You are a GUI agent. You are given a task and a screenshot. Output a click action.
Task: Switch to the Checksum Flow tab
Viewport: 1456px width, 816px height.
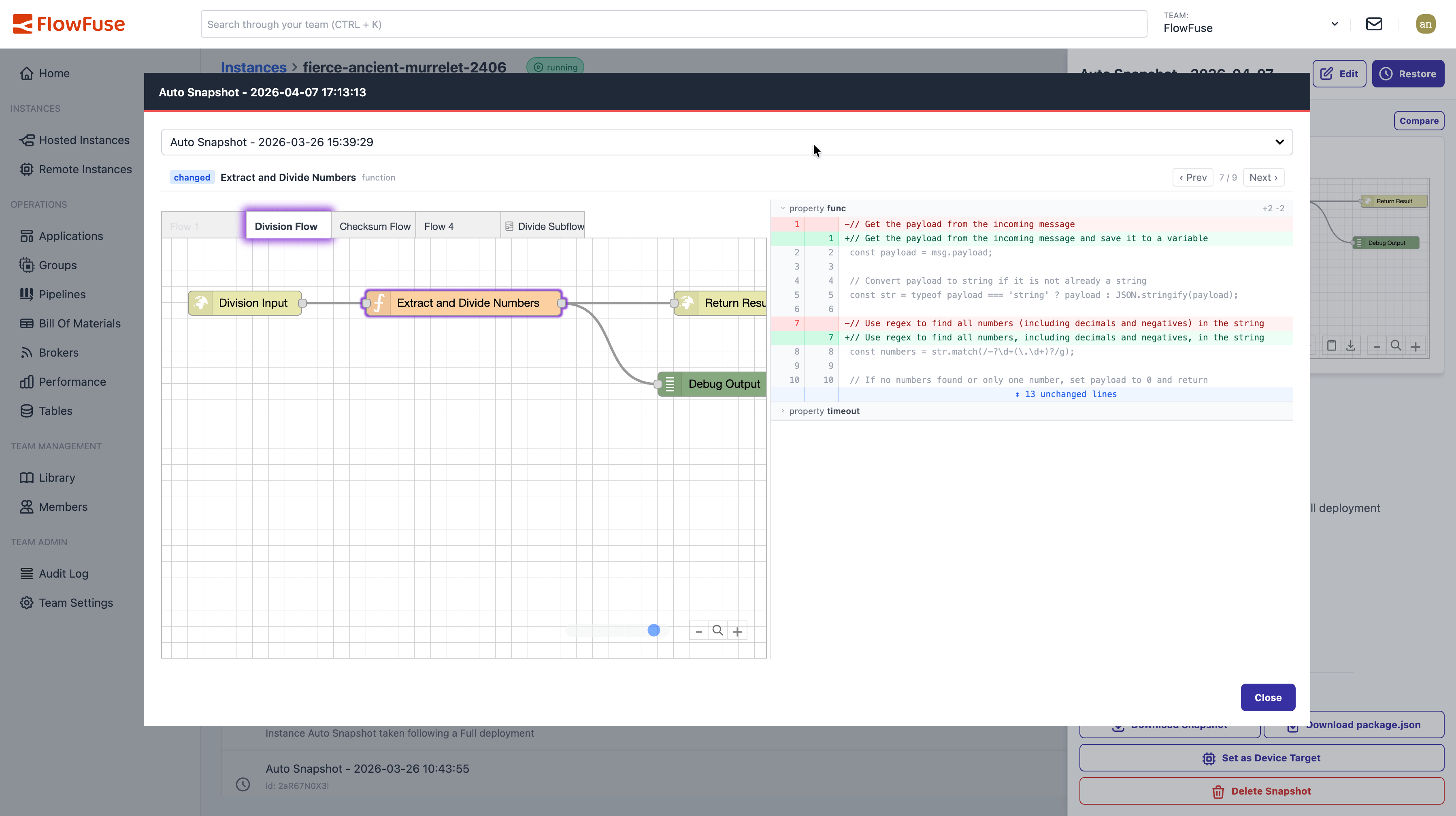[375, 225]
